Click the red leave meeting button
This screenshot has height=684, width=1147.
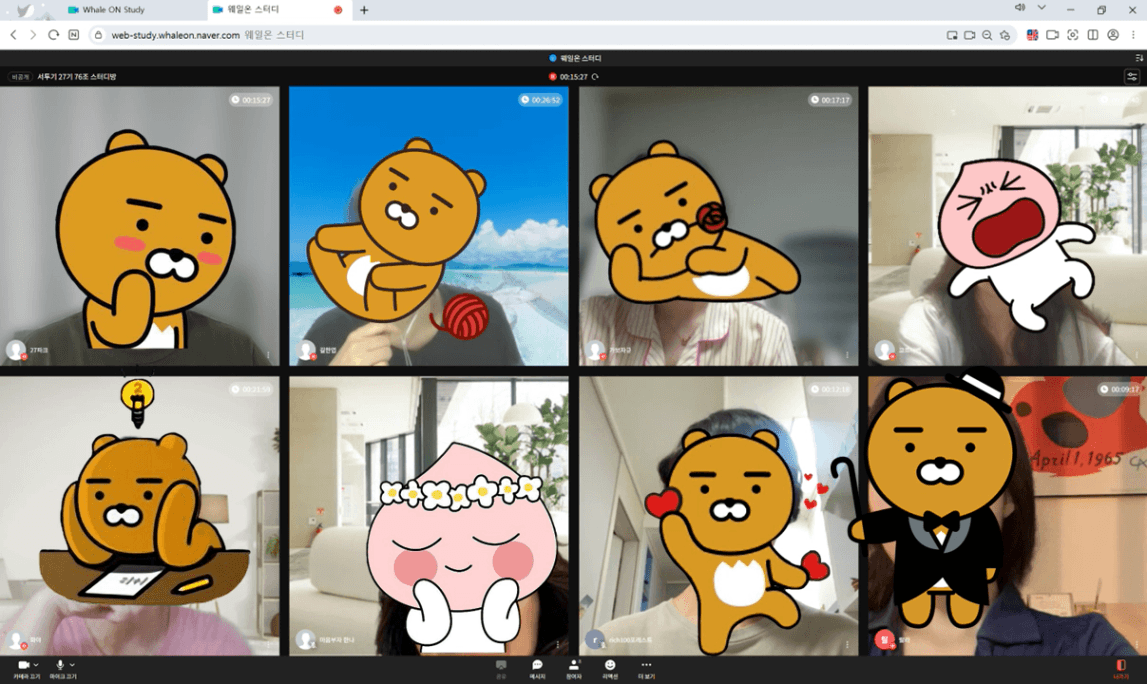[x=1121, y=668]
